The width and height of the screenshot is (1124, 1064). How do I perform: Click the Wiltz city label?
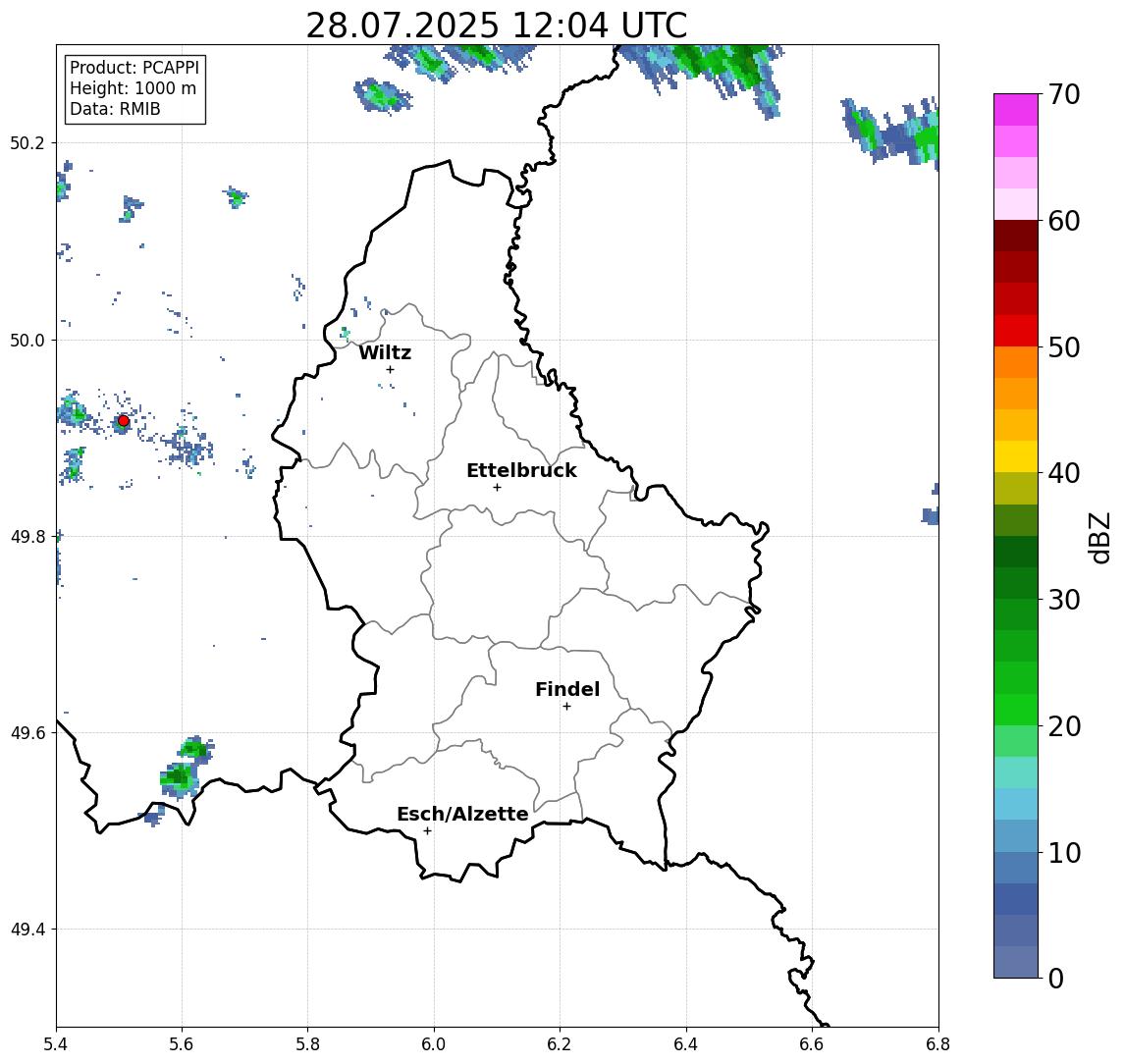point(385,352)
